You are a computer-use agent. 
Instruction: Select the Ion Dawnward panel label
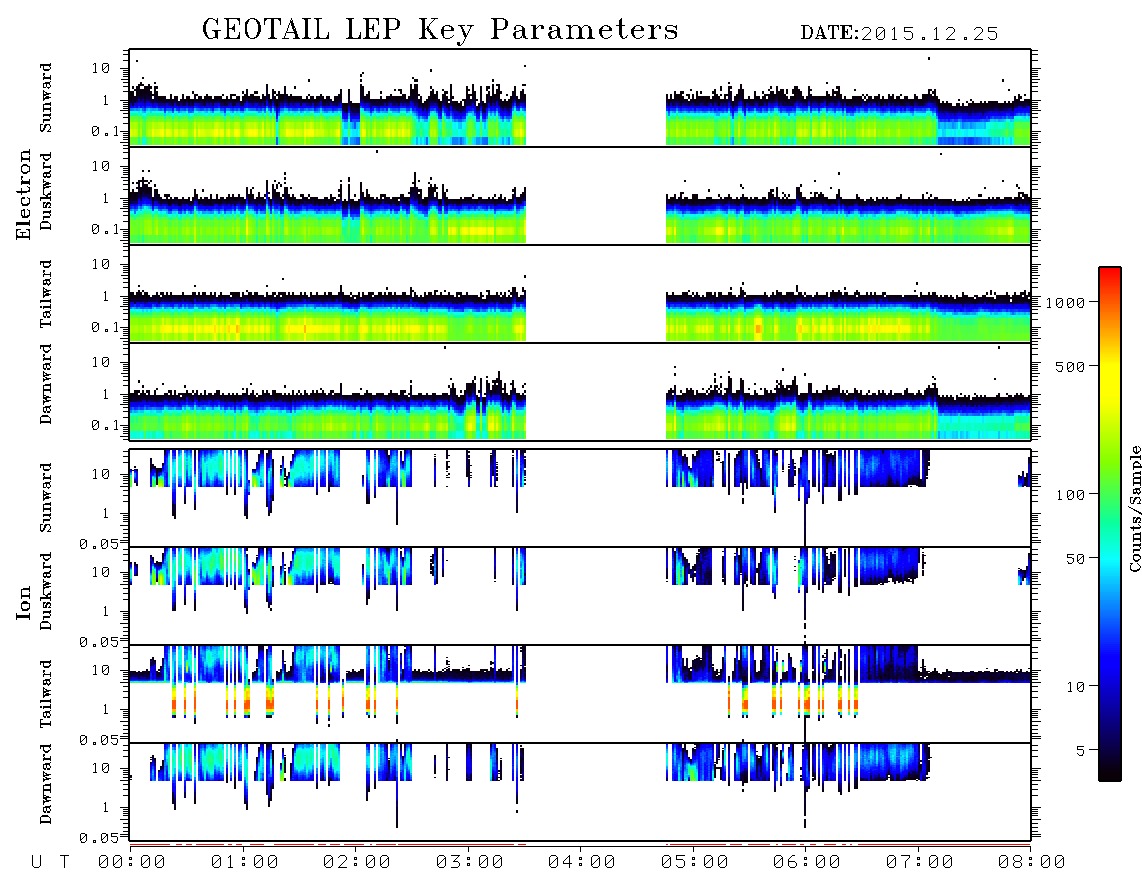pos(46,784)
